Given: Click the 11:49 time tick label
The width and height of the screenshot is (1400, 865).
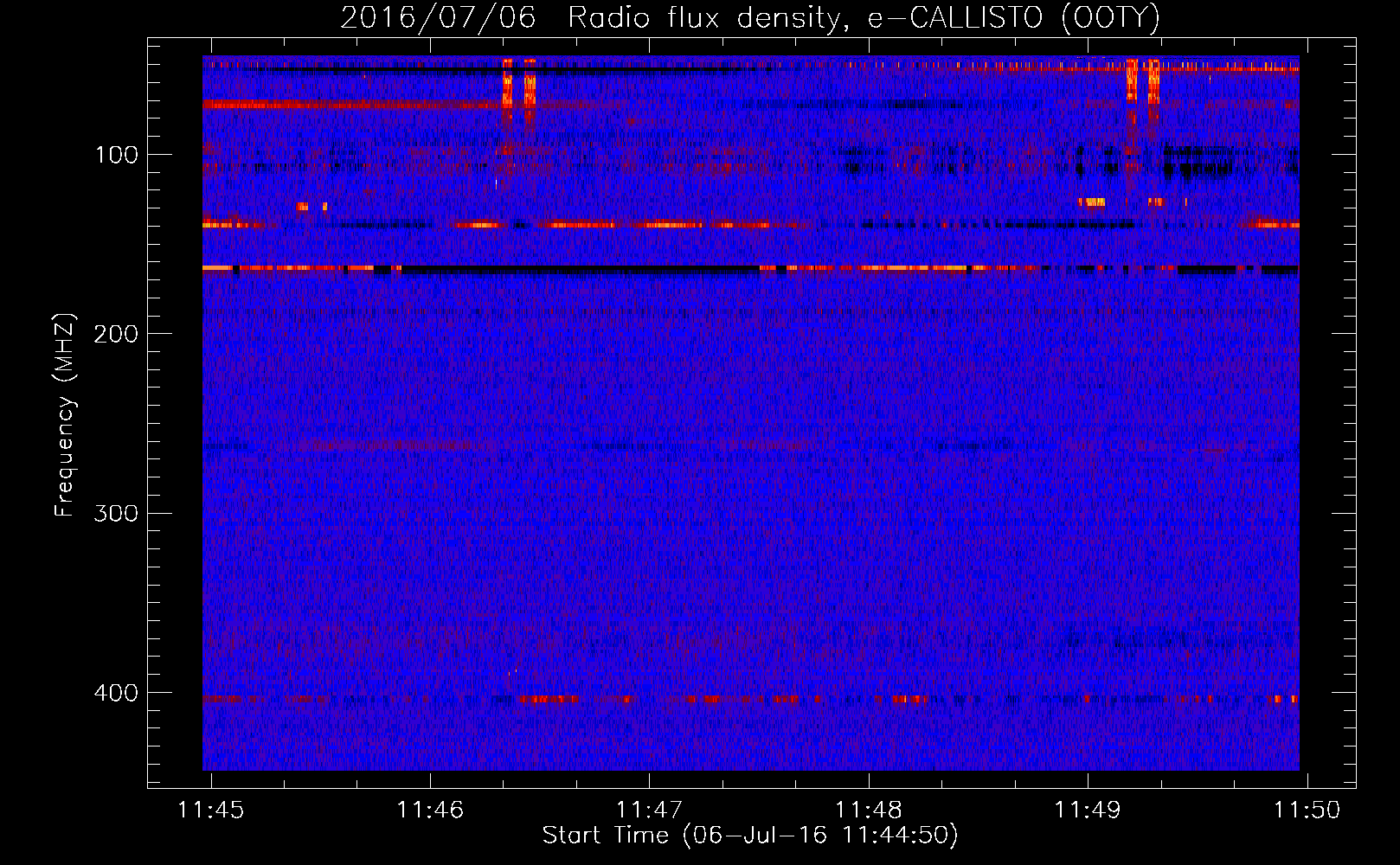Looking at the screenshot, I should tap(1088, 811).
